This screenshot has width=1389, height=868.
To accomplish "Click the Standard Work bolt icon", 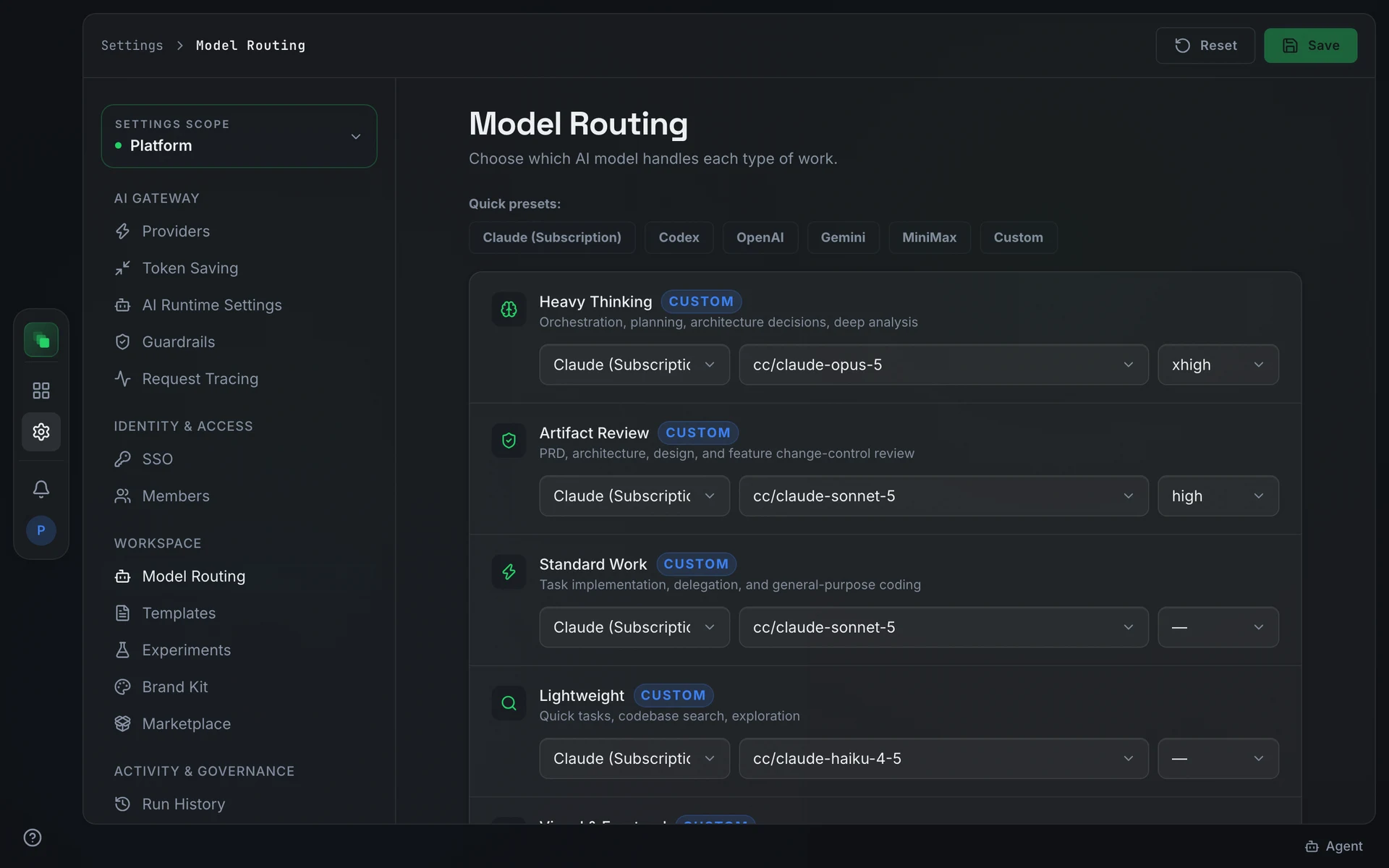I will pyautogui.click(x=509, y=572).
